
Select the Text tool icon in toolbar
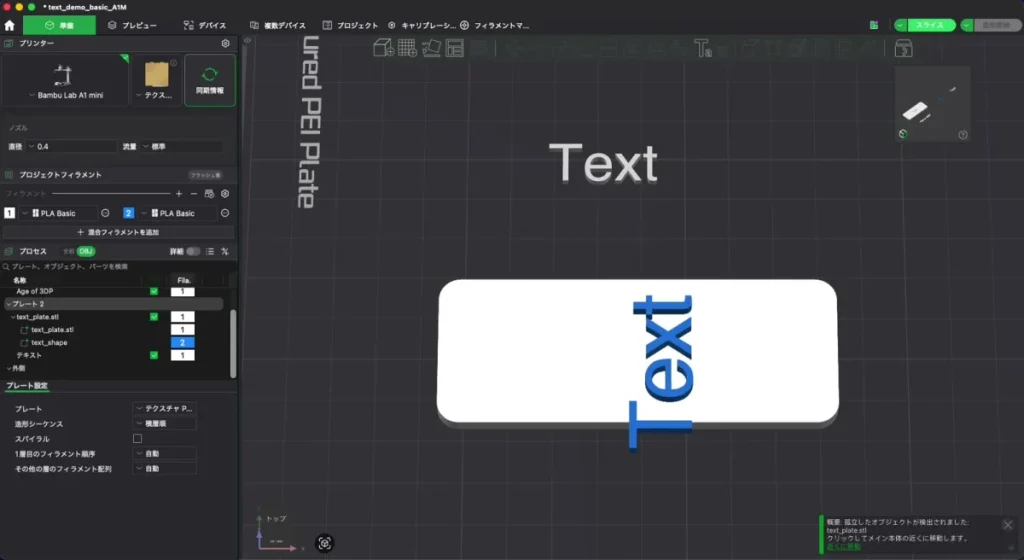coord(702,48)
